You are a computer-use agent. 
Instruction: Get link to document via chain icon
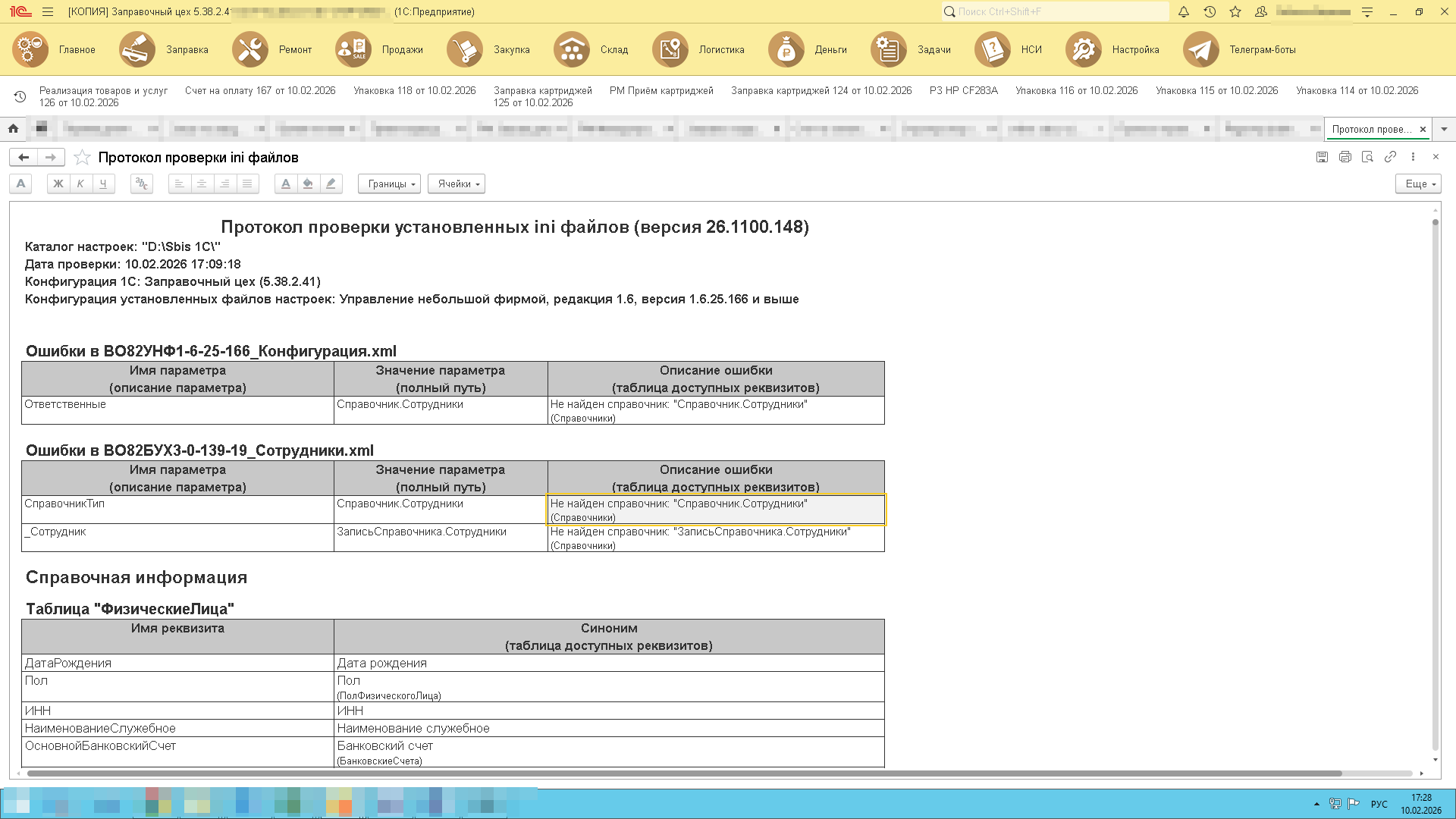(x=1390, y=157)
